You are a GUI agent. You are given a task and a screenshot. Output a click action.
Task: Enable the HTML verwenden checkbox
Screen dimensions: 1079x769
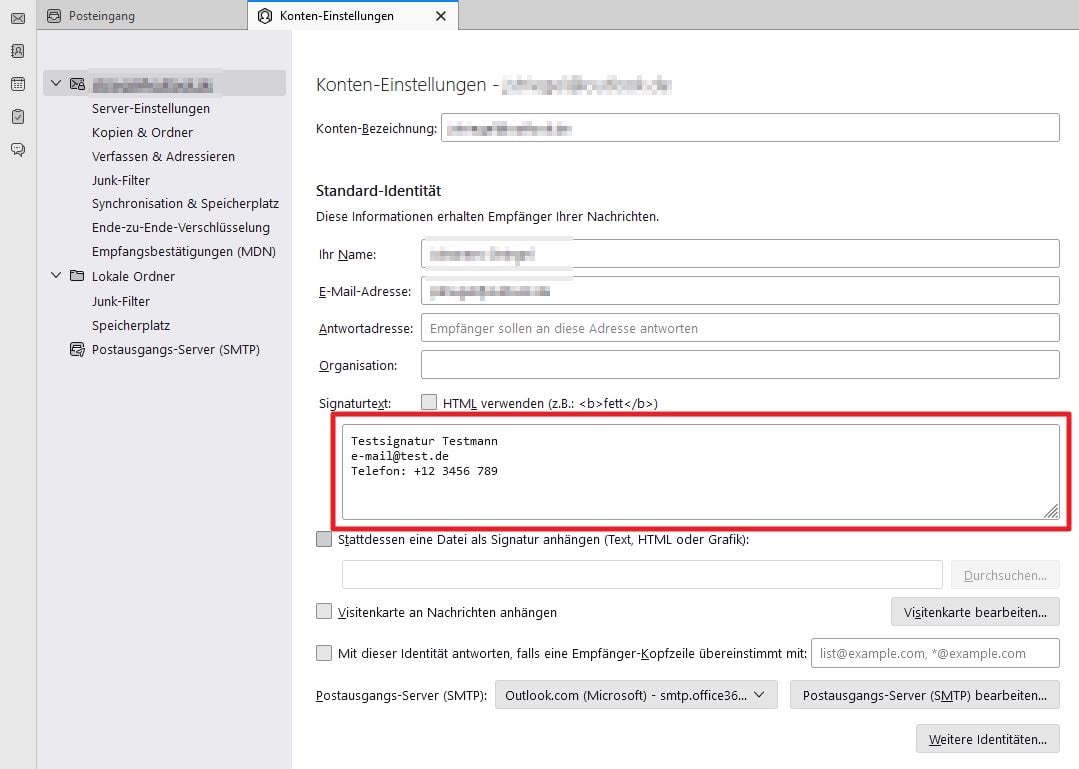coord(429,402)
